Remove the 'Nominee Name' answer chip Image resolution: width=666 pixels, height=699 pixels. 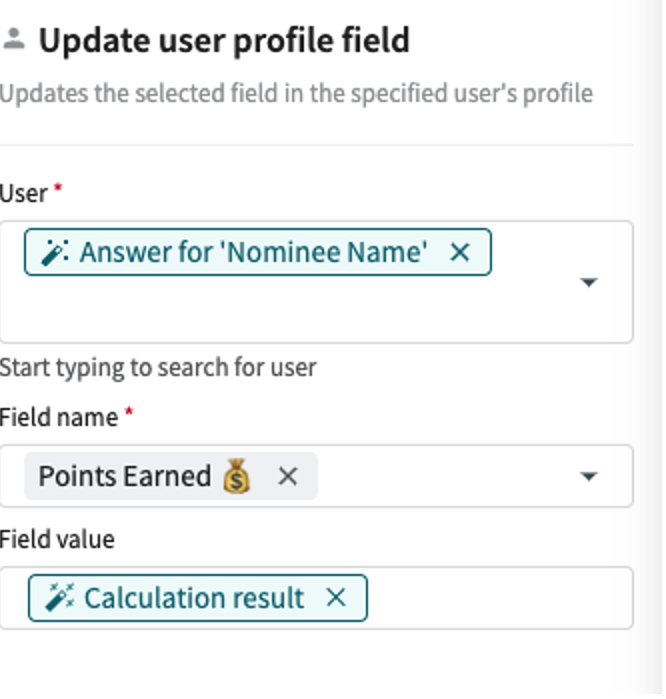click(x=460, y=253)
